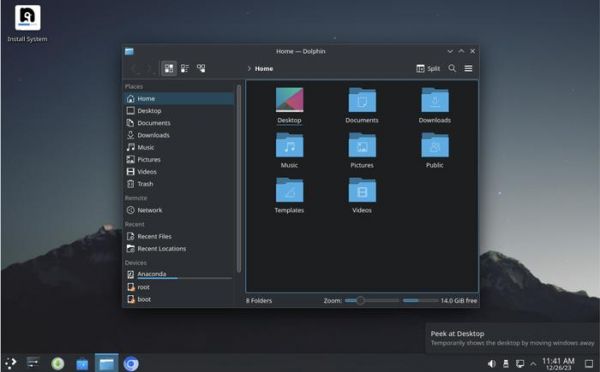
Task: Open the application launcher in taskbar
Action: 10,363
